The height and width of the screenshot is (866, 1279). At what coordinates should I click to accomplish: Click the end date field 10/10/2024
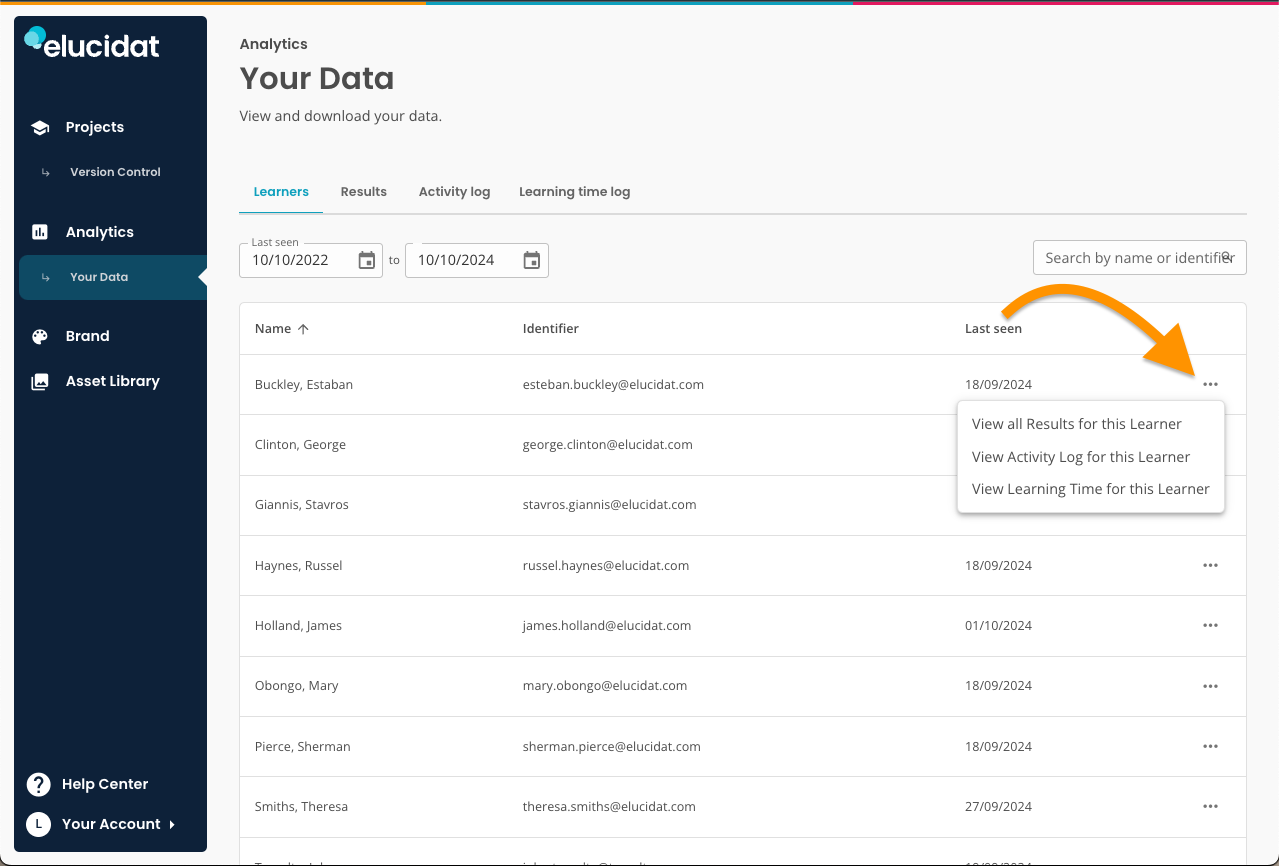point(477,260)
